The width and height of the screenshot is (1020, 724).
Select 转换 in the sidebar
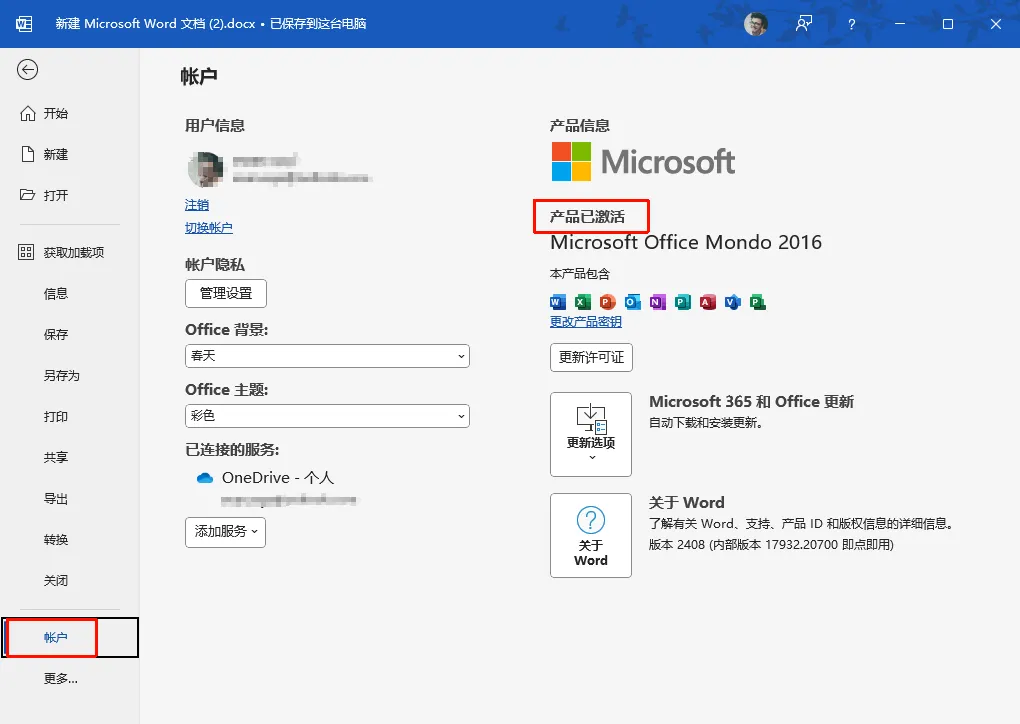point(55,540)
